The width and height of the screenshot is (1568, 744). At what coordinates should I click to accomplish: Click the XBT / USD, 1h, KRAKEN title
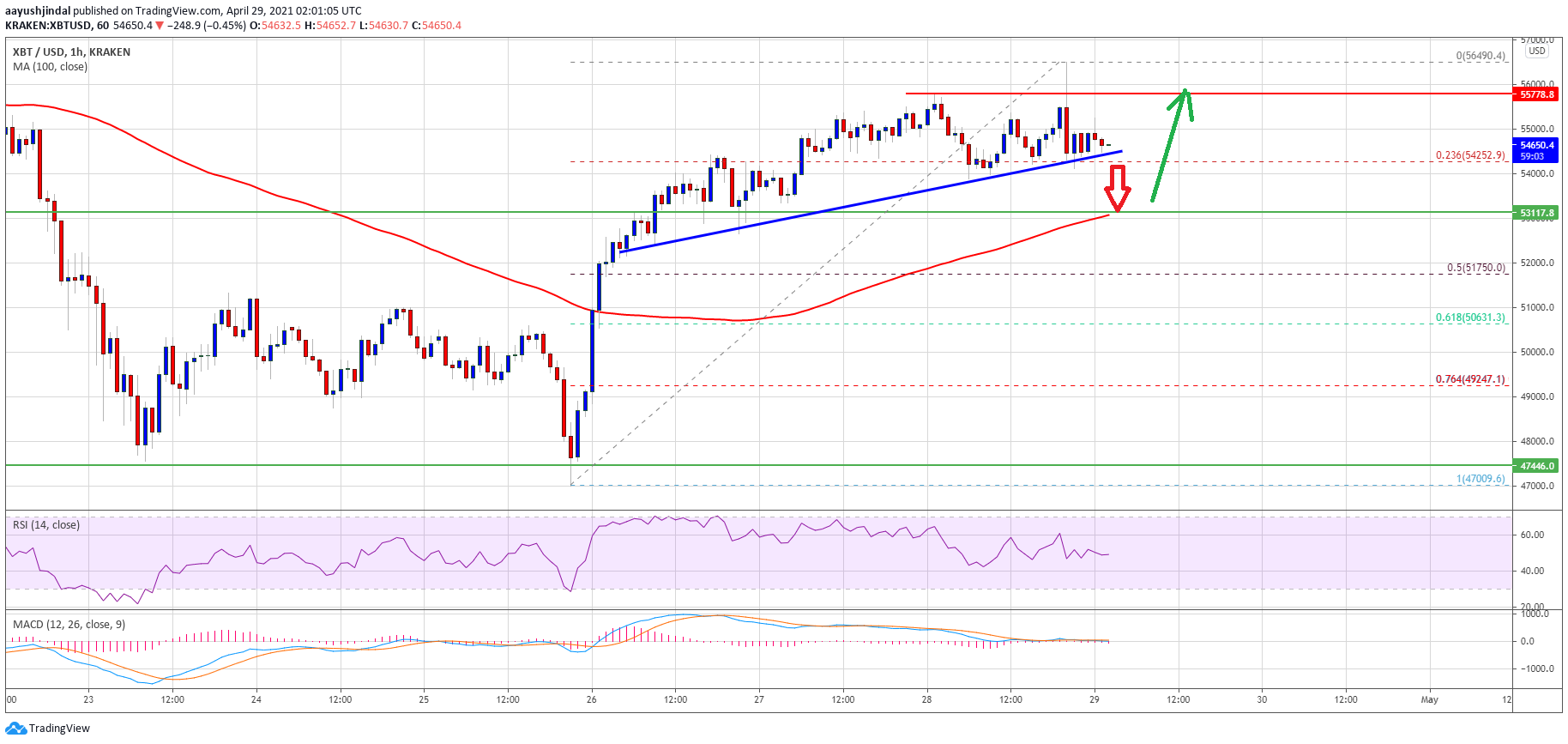[x=71, y=52]
